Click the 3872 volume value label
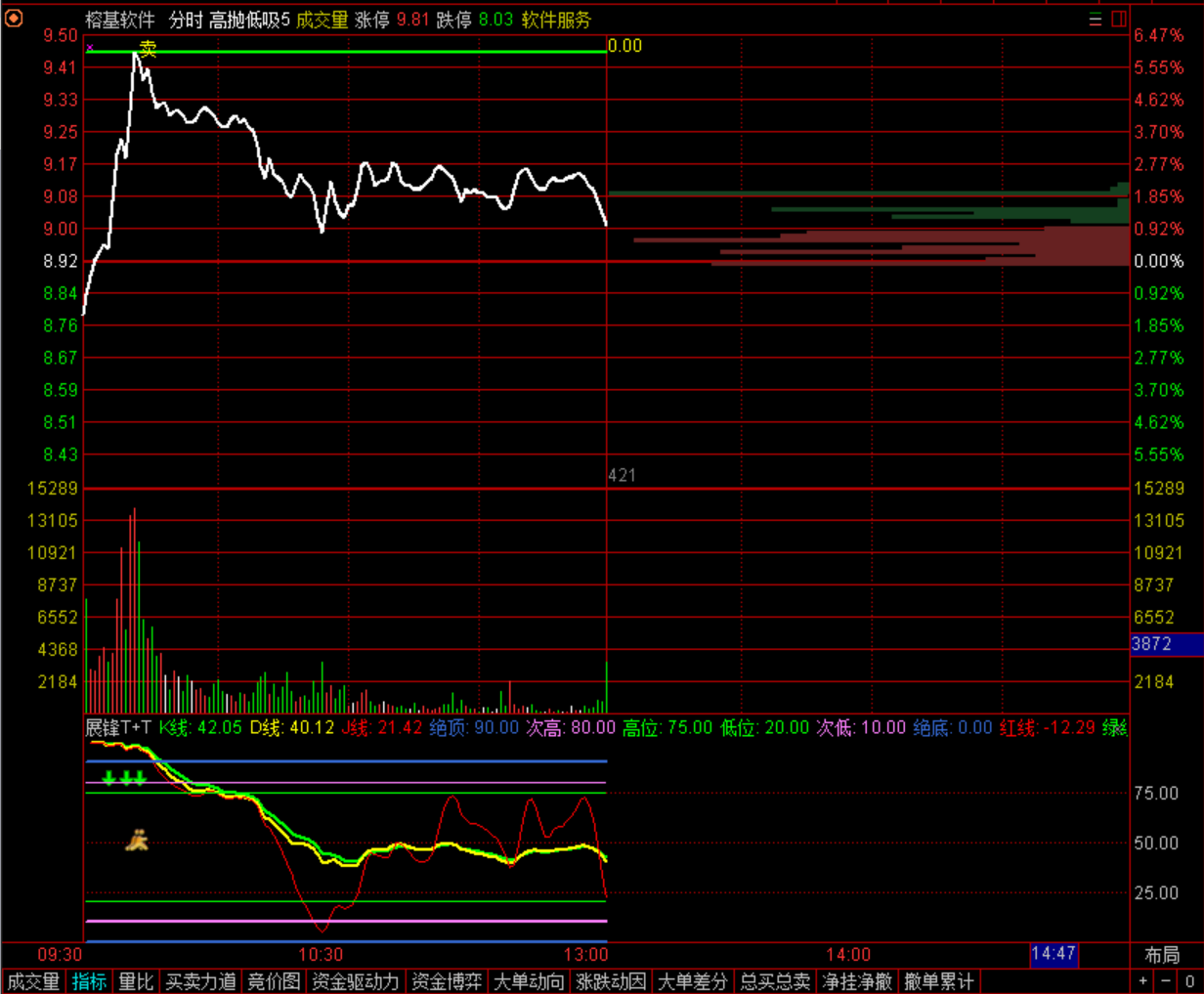Viewport: 1204px width, 994px height. (1151, 644)
